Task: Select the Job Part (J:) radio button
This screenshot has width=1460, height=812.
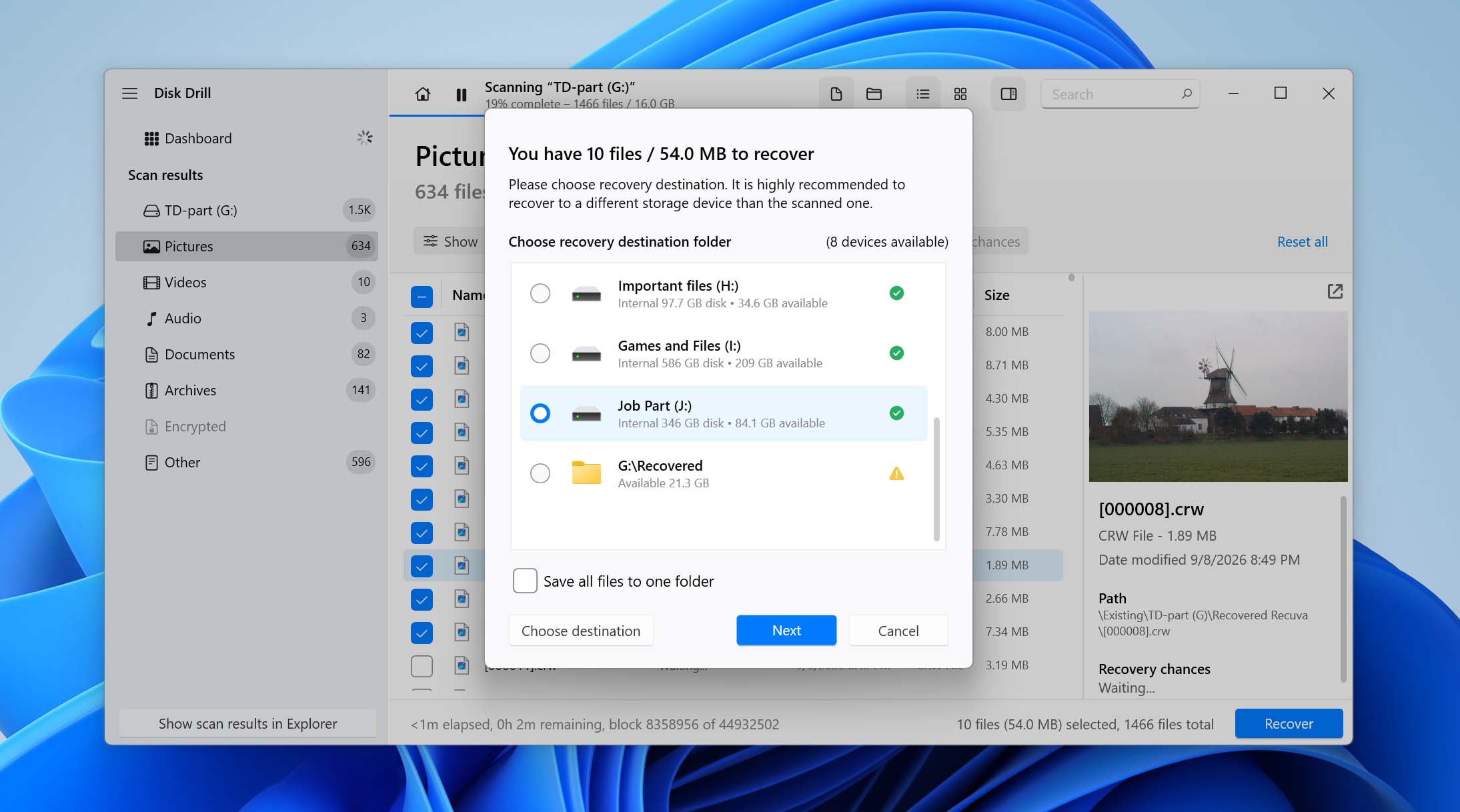Action: point(540,413)
